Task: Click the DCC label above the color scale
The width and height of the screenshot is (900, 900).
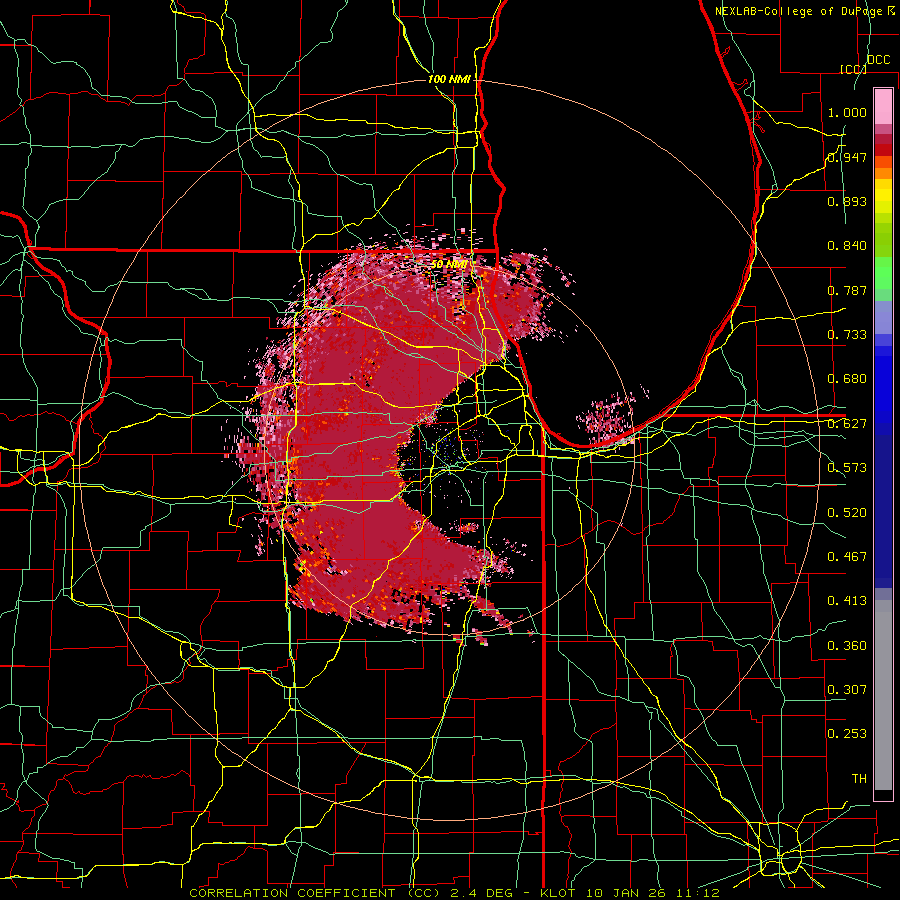Action: (878, 60)
